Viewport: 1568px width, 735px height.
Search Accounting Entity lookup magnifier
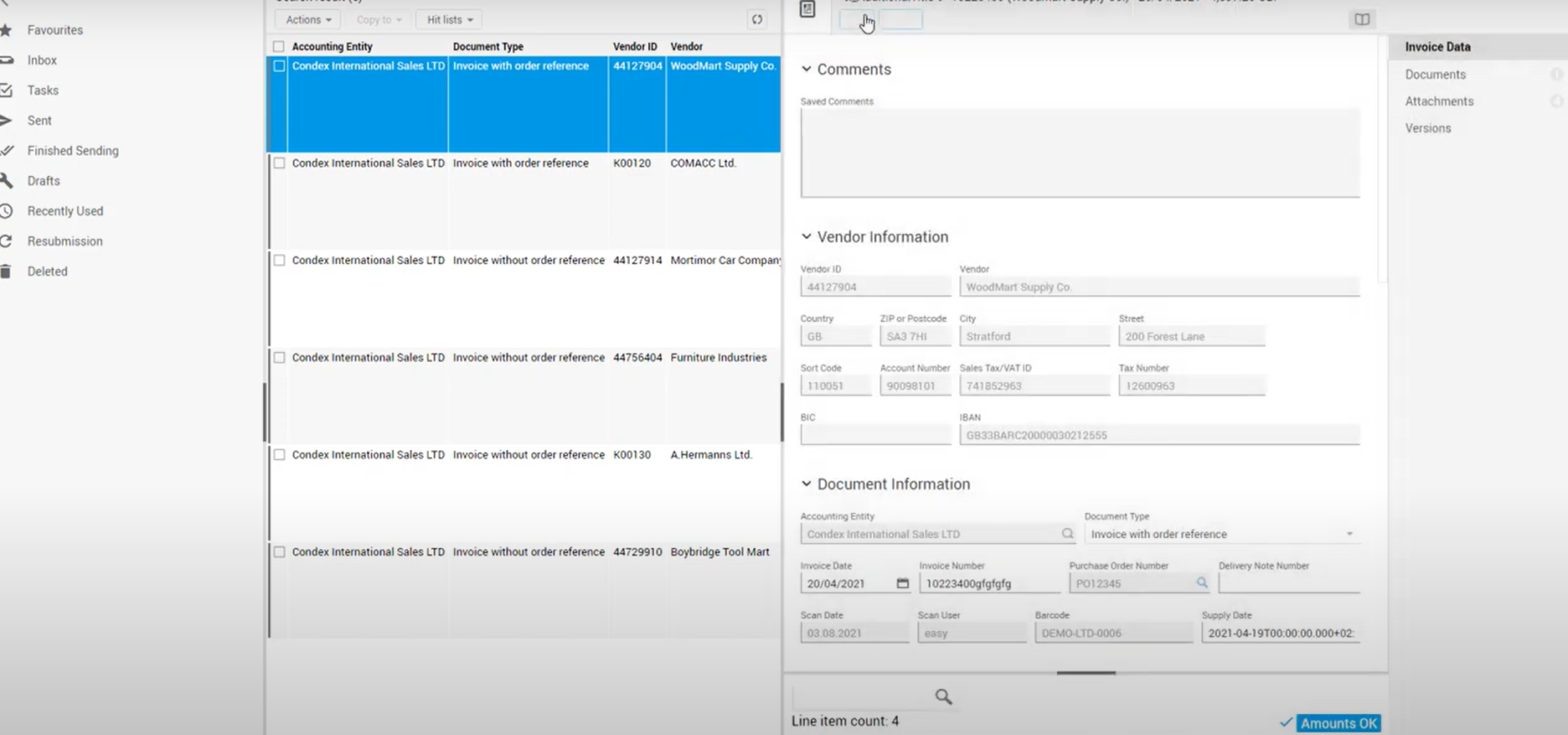tap(1067, 534)
